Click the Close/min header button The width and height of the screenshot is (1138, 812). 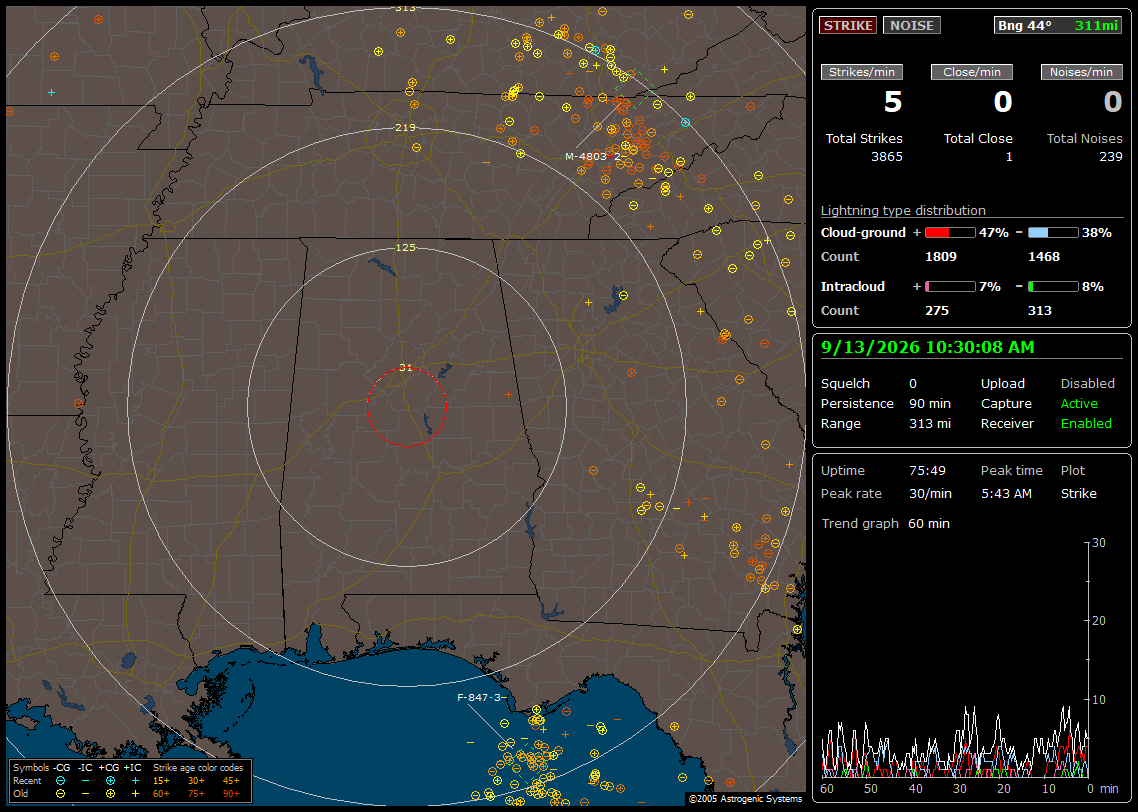[x=972, y=72]
